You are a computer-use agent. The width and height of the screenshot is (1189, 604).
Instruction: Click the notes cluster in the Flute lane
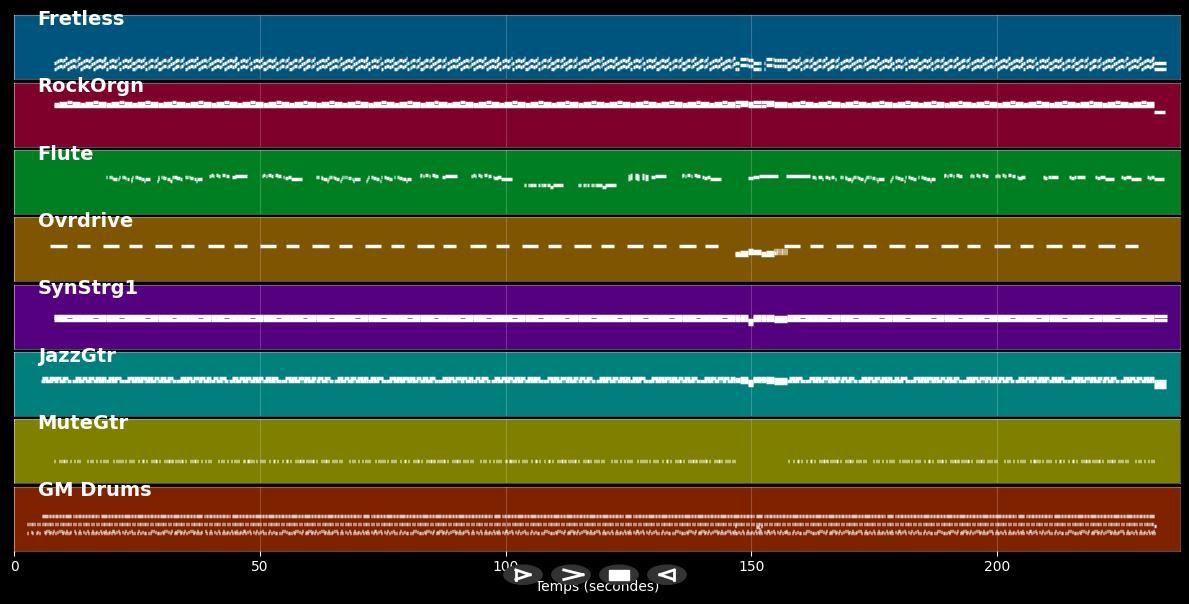(x=400, y=182)
